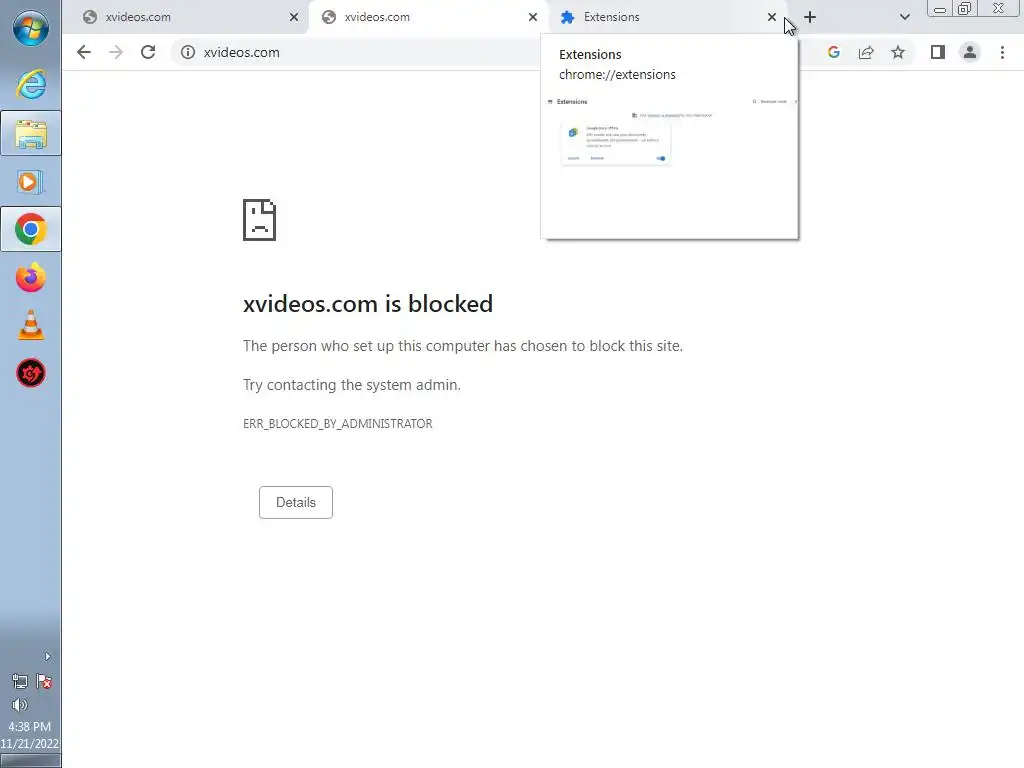Viewport: 1024px width, 768px height.
Task: Click the Details button
Action: pyautogui.click(x=296, y=502)
